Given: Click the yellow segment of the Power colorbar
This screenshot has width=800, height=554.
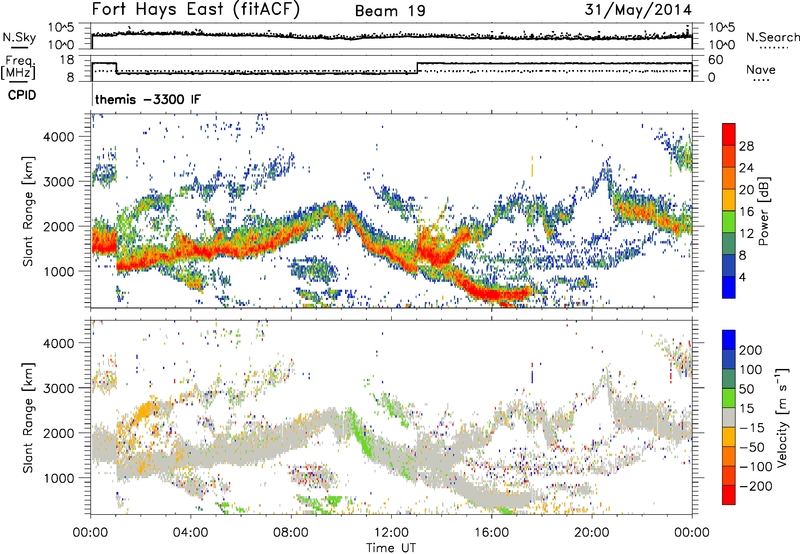Looking at the screenshot, I should click(x=729, y=200).
